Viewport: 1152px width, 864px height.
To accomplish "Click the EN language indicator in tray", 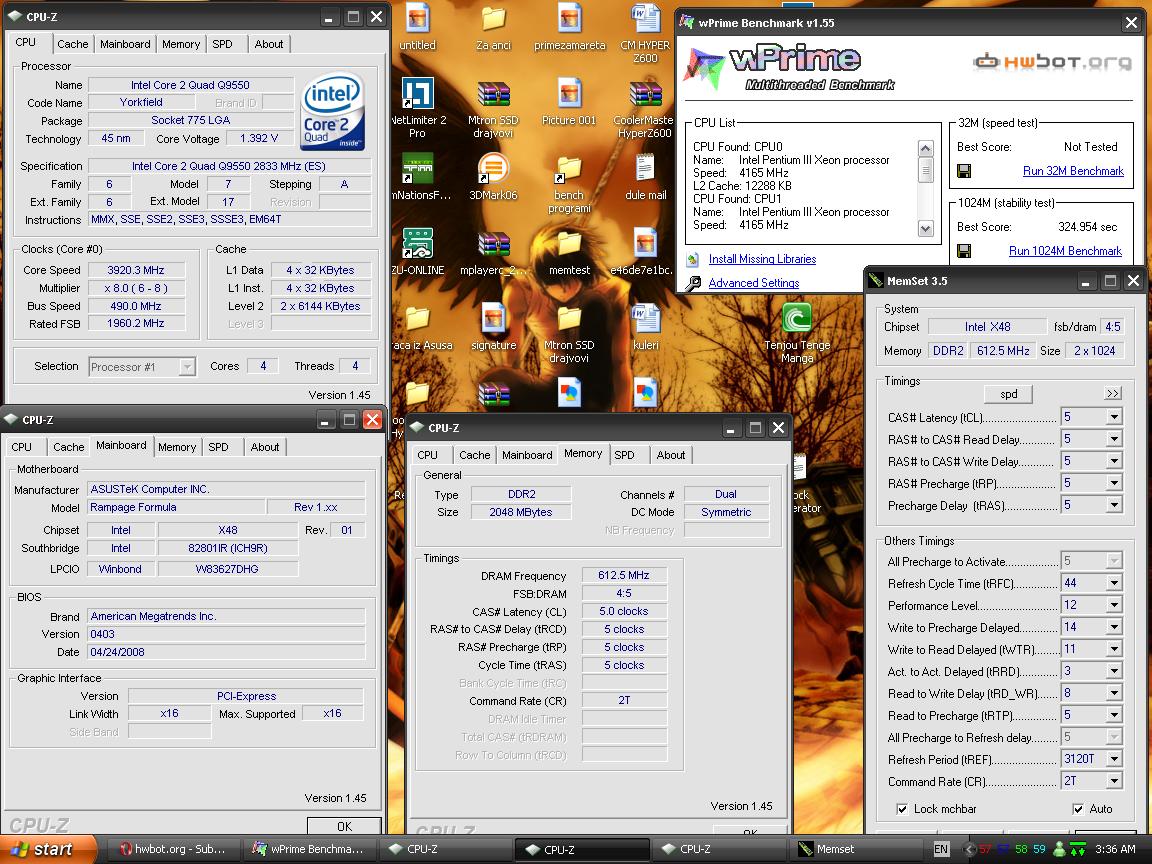I will tap(940, 849).
